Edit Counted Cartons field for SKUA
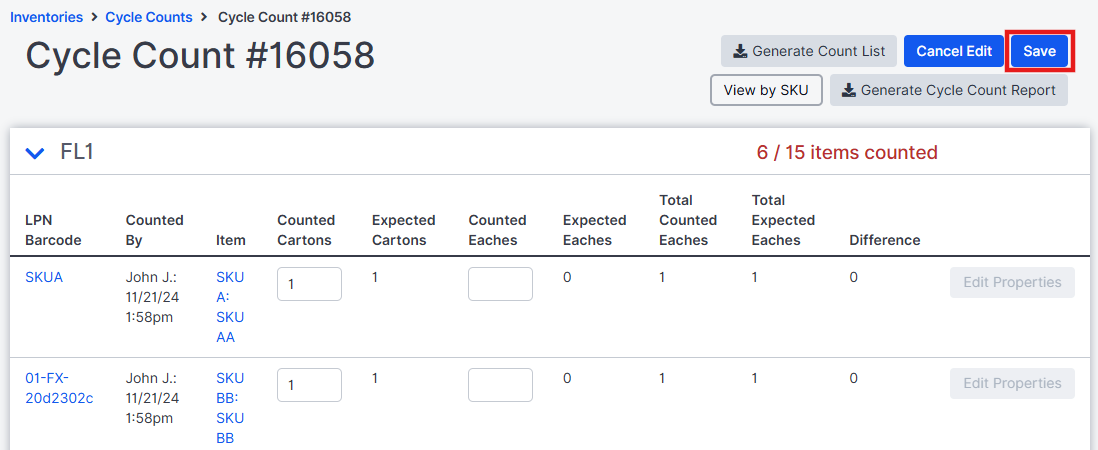Viewport: 1098px width, 450px height. (310, 284)
